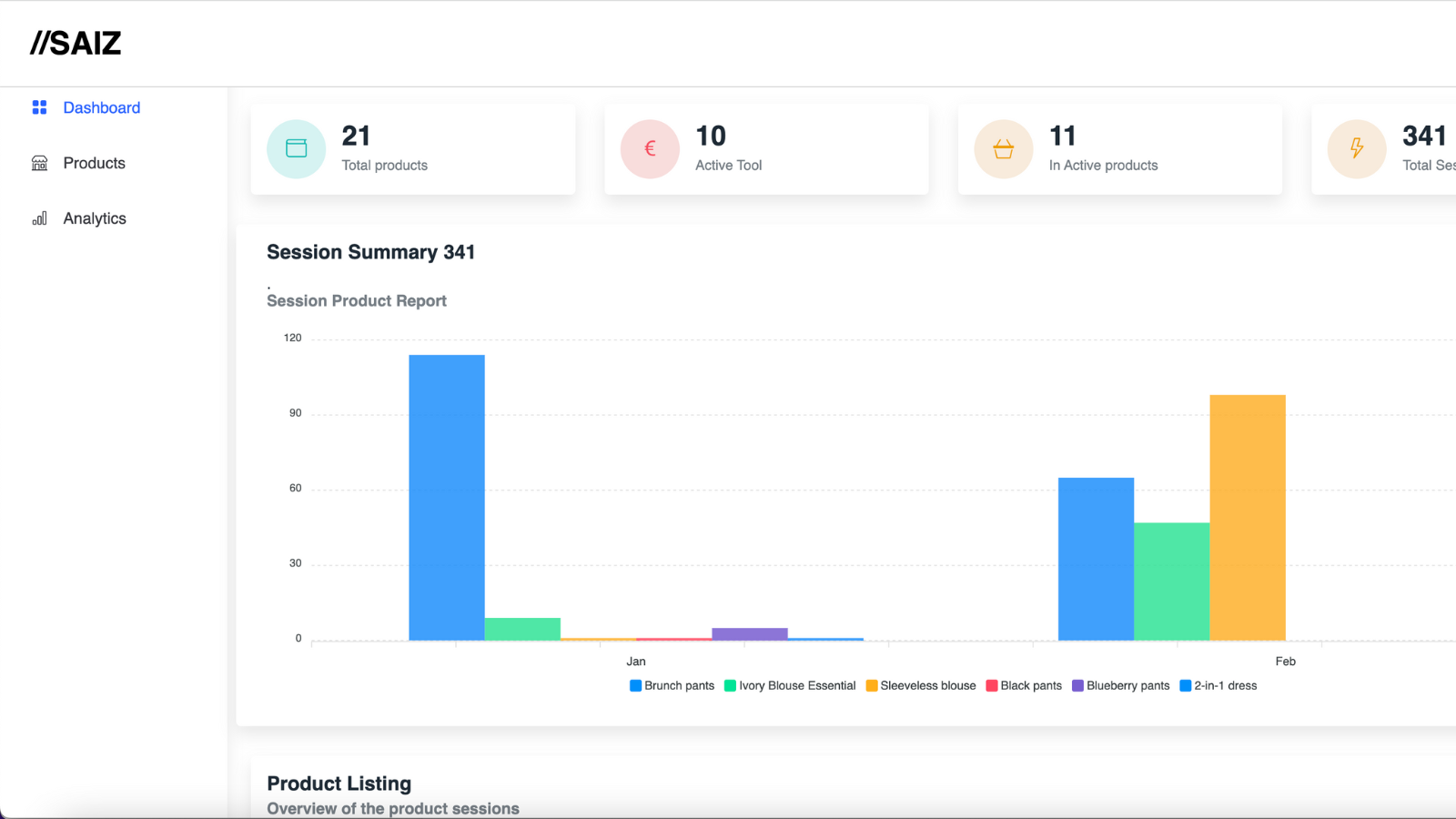Open the Products menu item
The image size is (1456, 819).
(95, 163)
